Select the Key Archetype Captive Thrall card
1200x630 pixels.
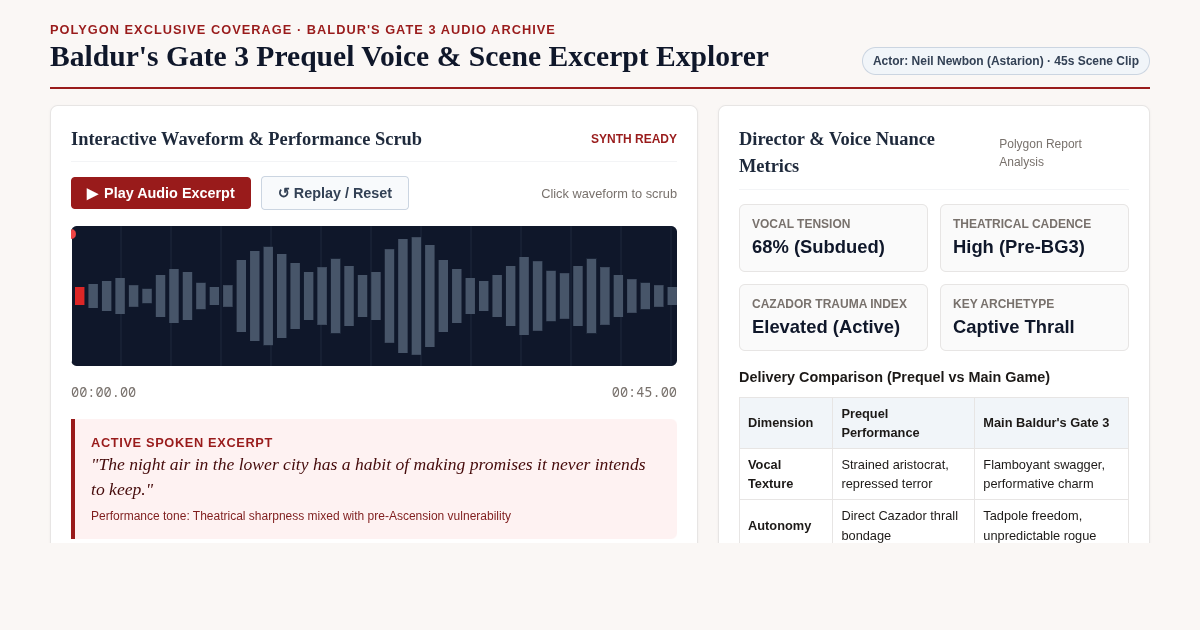(1034, 318)
